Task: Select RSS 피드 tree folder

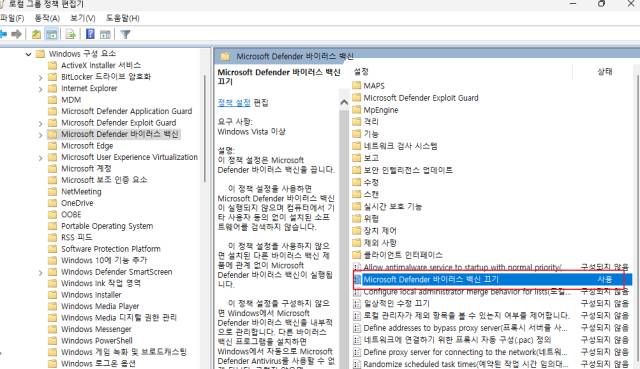Action: coord(76,237)
